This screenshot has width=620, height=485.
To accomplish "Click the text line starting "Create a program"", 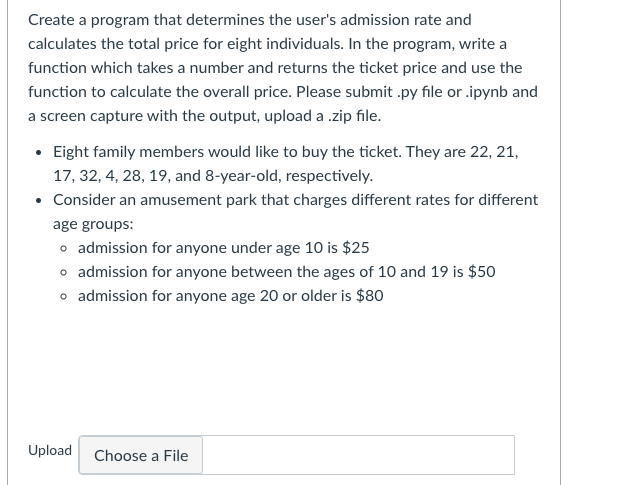I will 250,20.
